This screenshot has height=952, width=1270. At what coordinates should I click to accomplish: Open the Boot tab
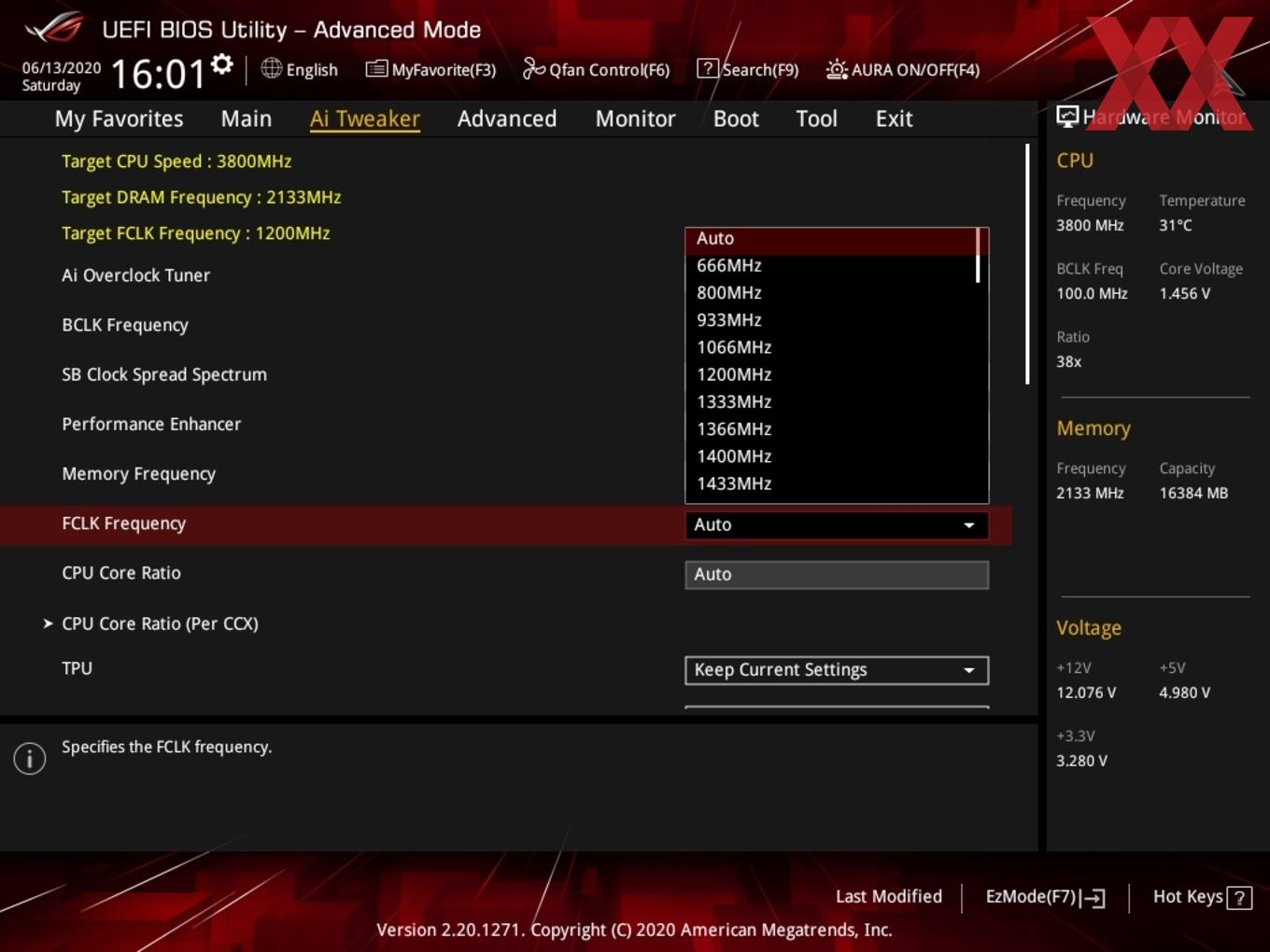(736, 119)
